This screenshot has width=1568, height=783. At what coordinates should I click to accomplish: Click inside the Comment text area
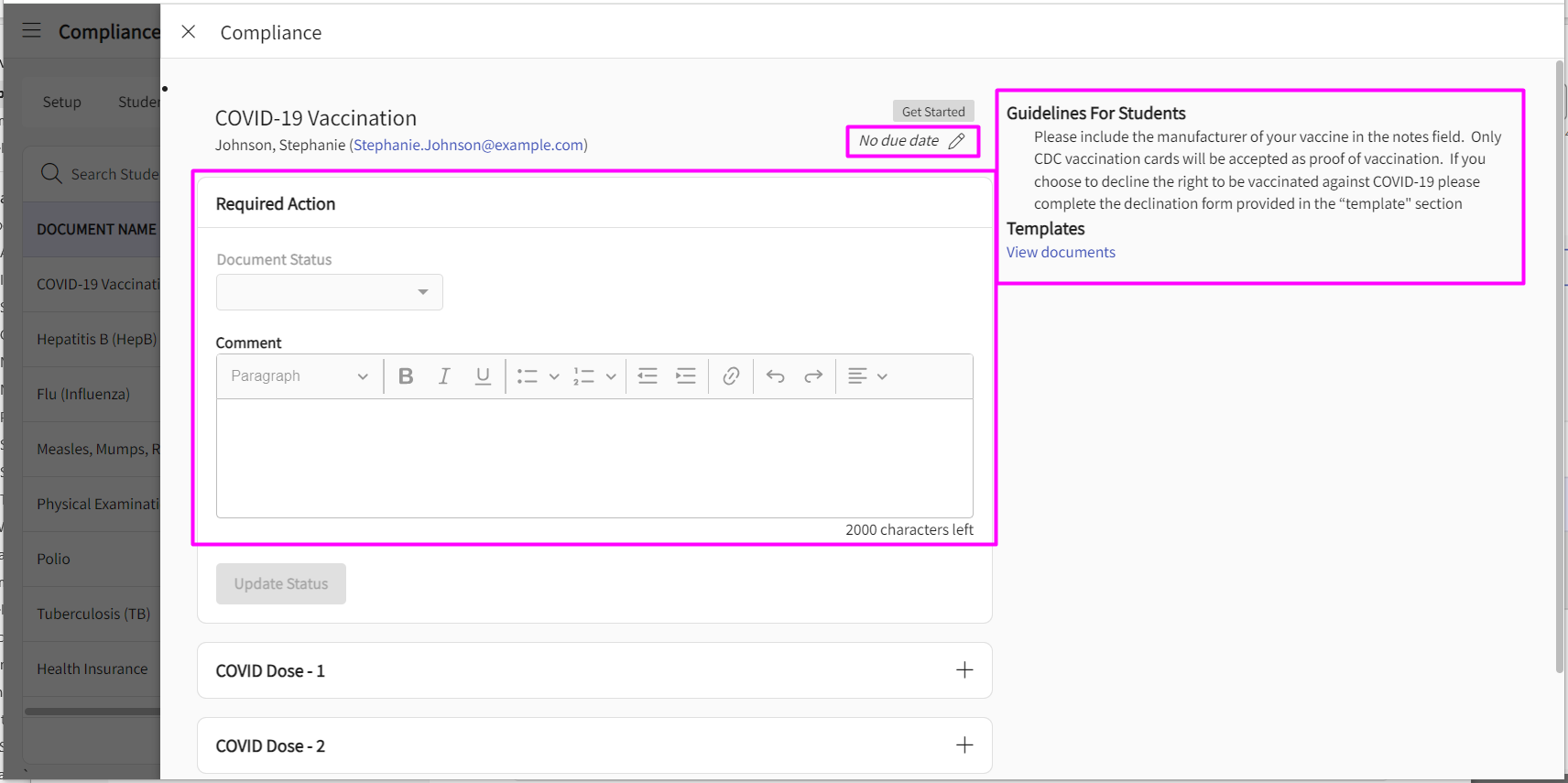click(x=594, y=458)
